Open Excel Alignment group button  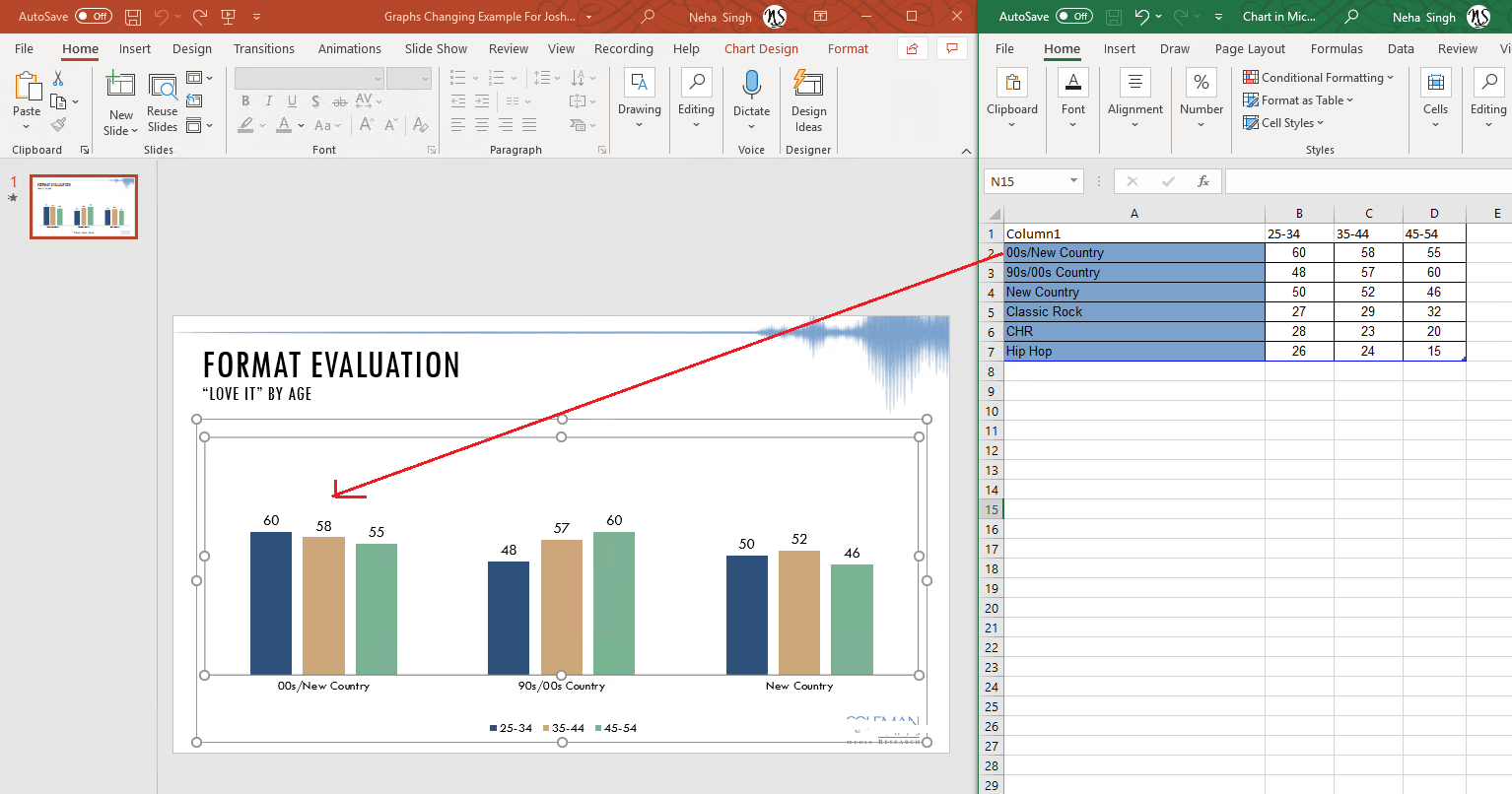pos(1134,99)
